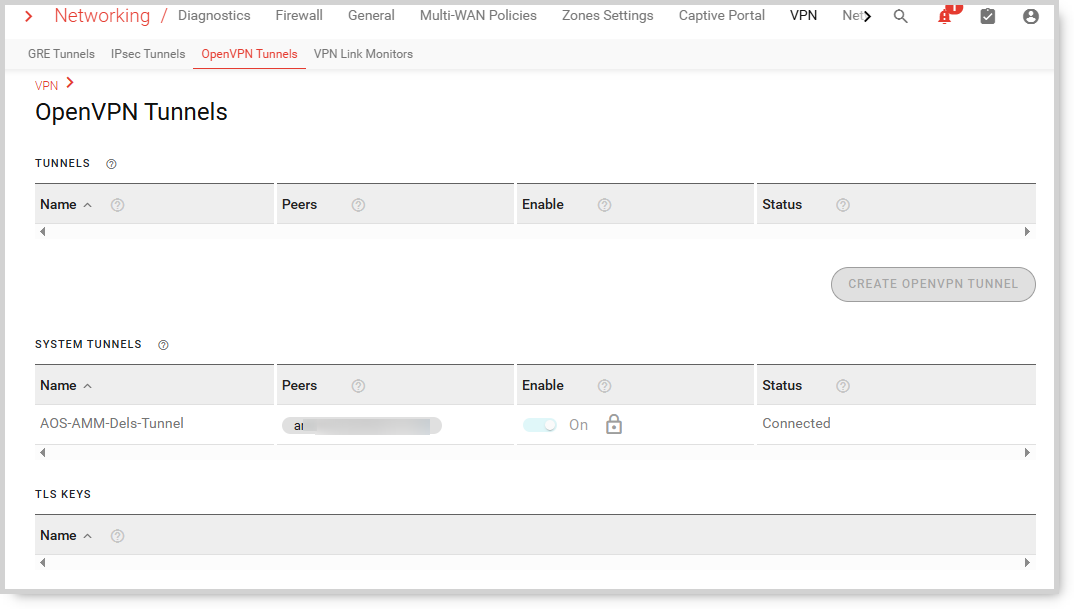Image resolution: width=1074 pixels, height=609 pixels.
Task: Click help icon next to TUNNELS heading
Action: 111,164
